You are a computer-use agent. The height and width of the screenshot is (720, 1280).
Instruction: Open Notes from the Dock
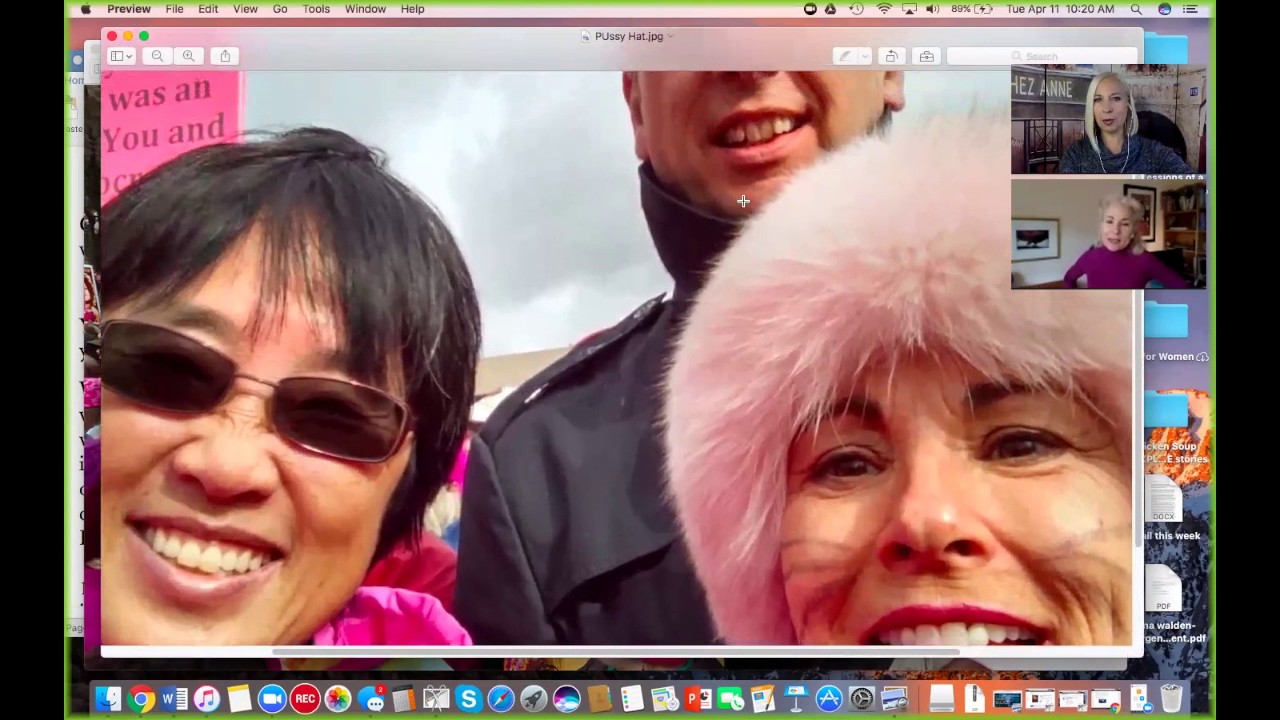(239, 698)
